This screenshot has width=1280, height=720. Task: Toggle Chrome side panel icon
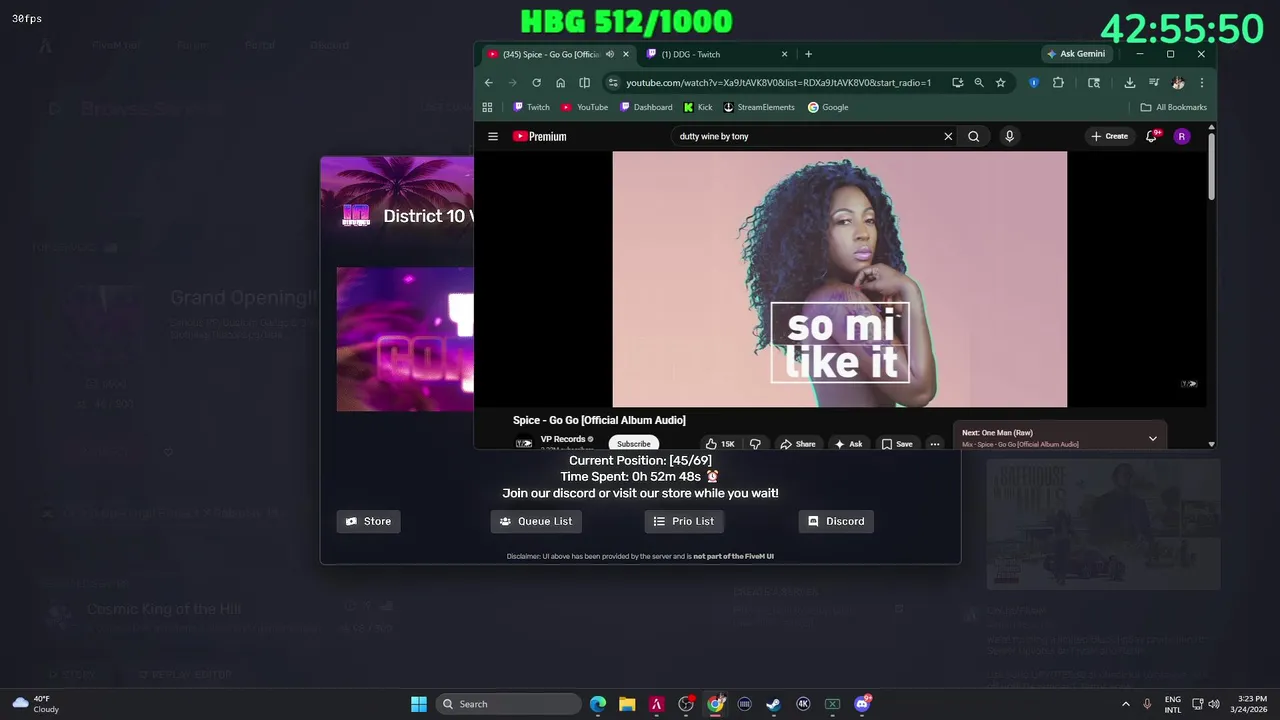[584, 83]
